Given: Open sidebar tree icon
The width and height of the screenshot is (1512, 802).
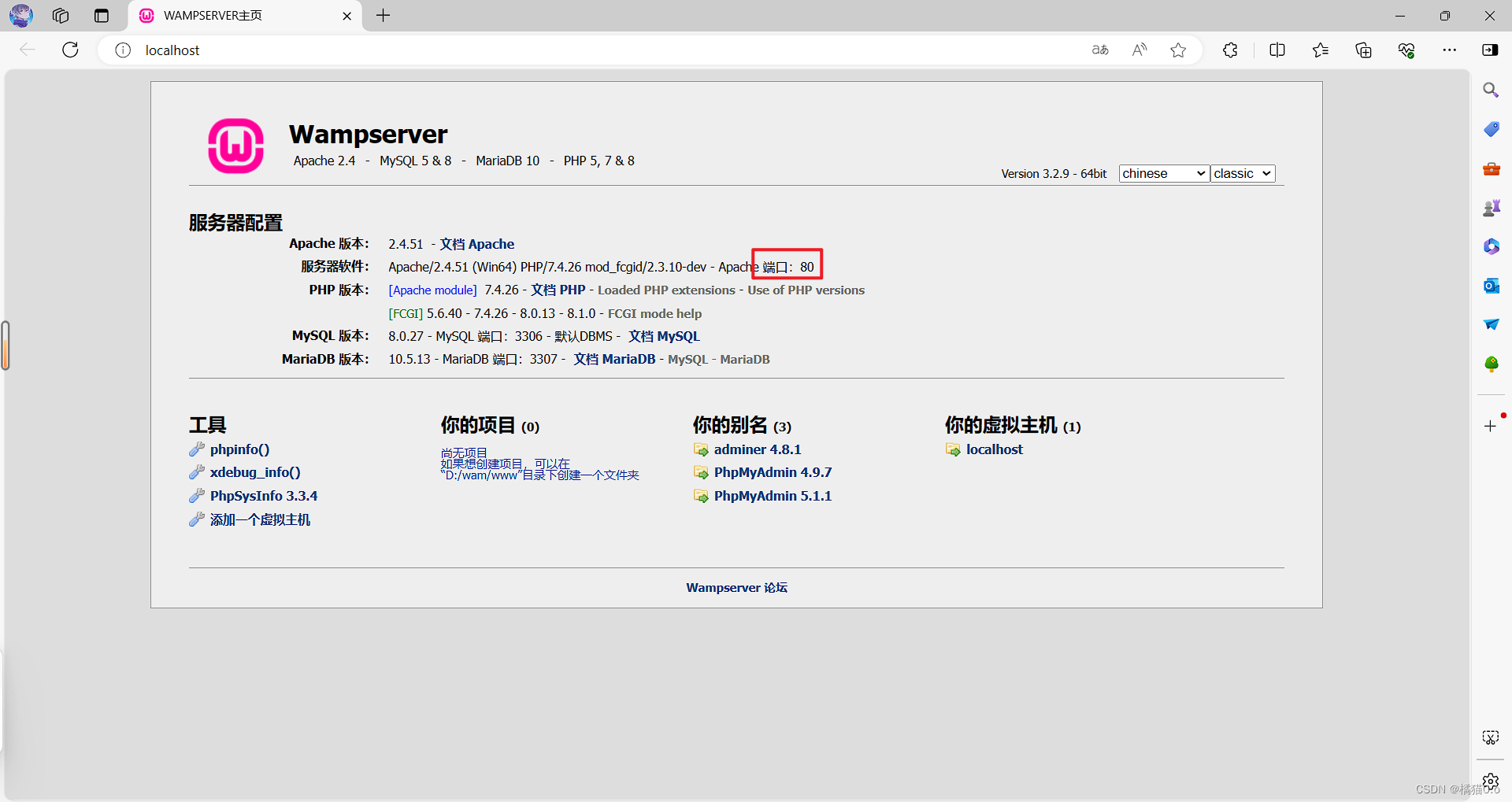Looking at the screenshot, I should coord(1492,364).
